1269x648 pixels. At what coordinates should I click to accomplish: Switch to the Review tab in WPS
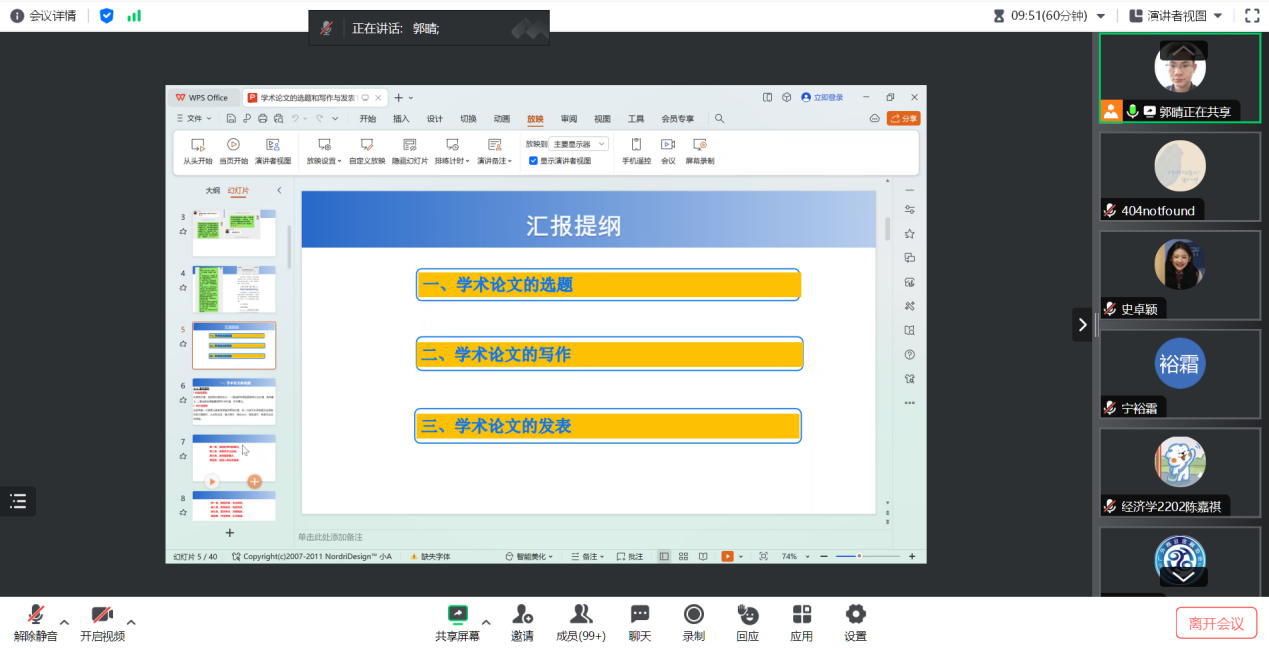click(x=568, y=119)
